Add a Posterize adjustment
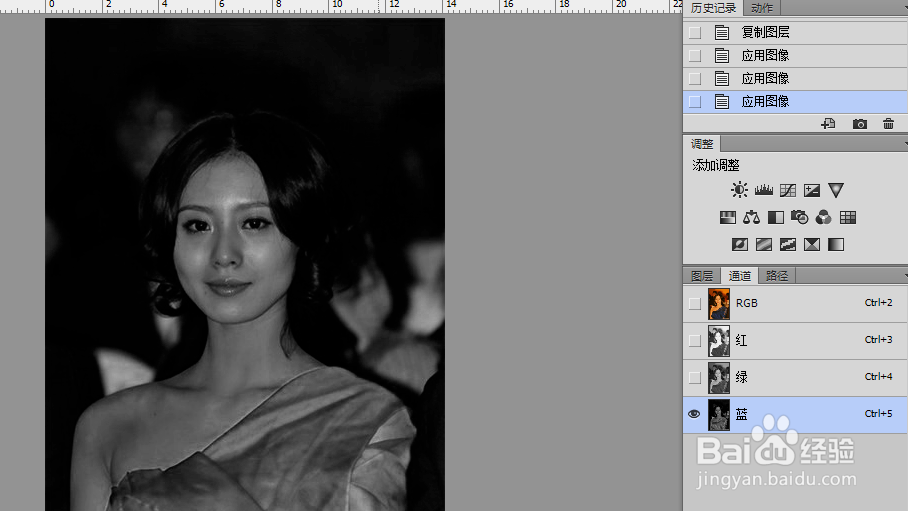This screenshot has width=908, height=511. pyautogui.click(x=764, y=244)
